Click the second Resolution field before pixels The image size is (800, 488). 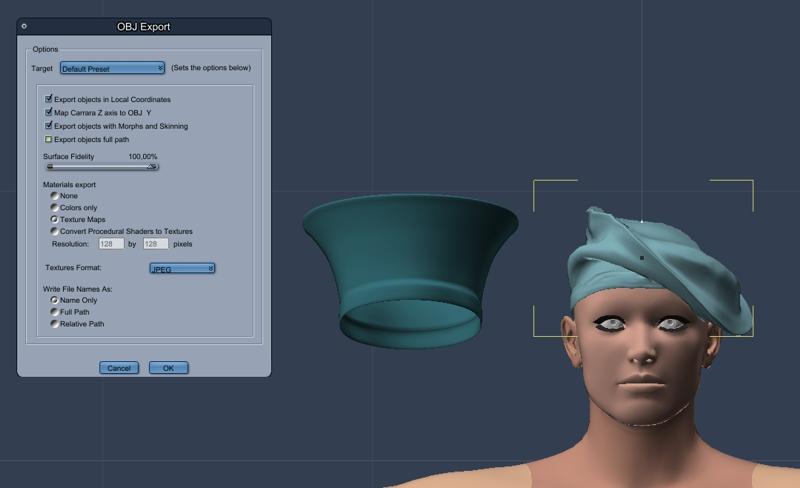[156, 244]
